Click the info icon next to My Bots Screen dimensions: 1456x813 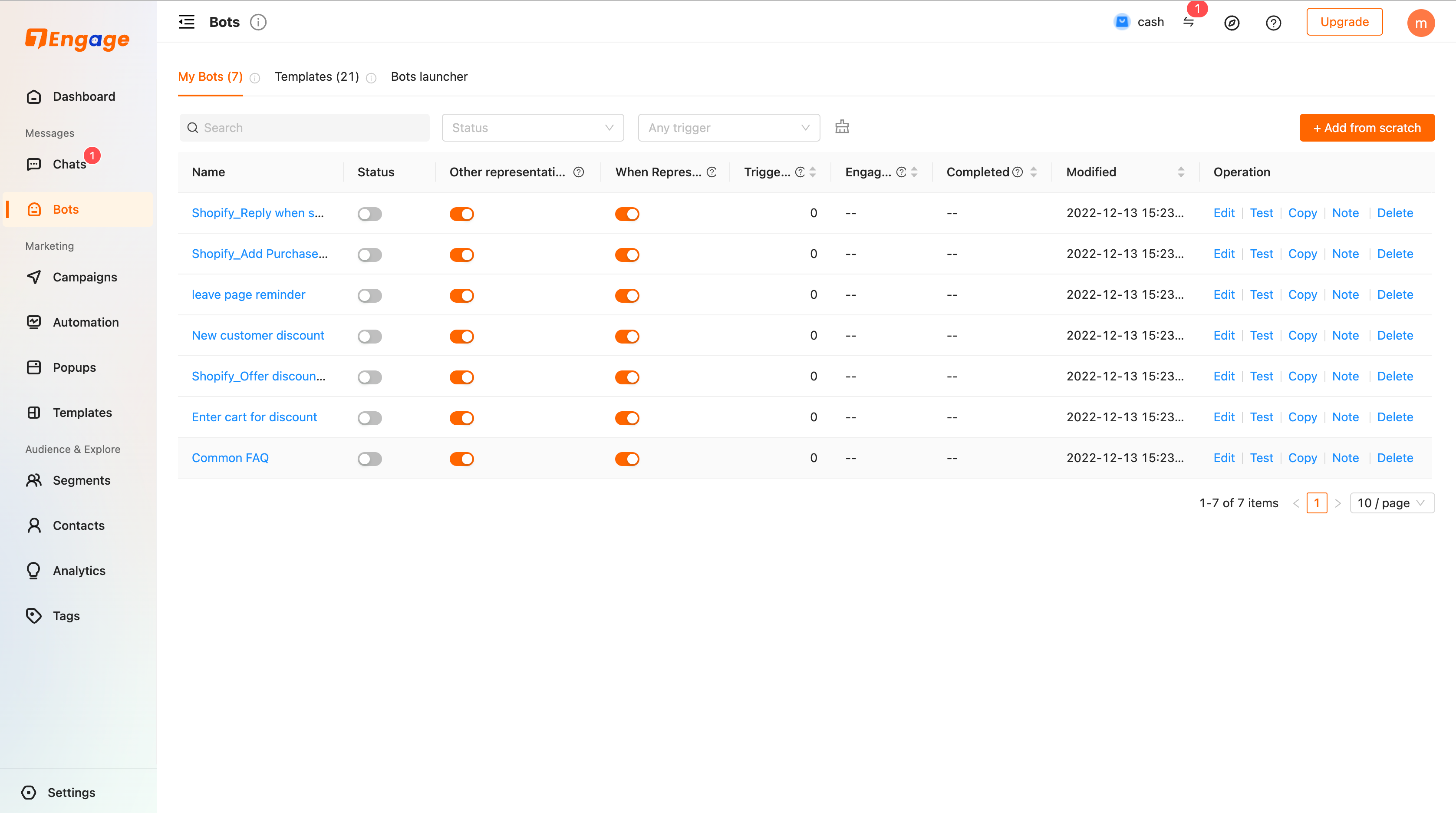pyautogui.click(x=255, y=78)
